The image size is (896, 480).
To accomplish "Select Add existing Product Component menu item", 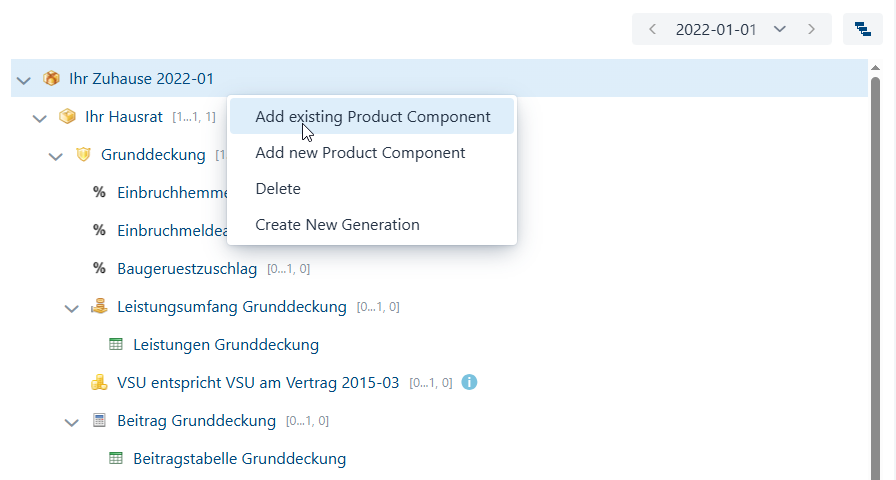I will click(x=372, y=117).
